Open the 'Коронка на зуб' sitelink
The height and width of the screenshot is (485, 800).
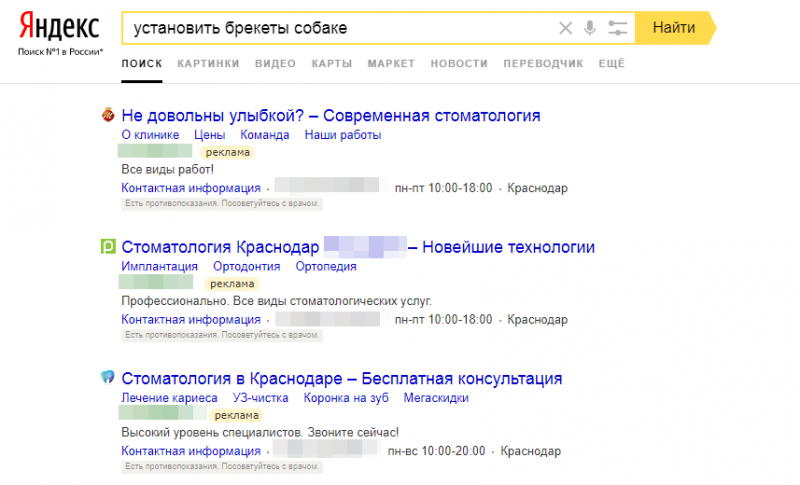coord(346,398)
